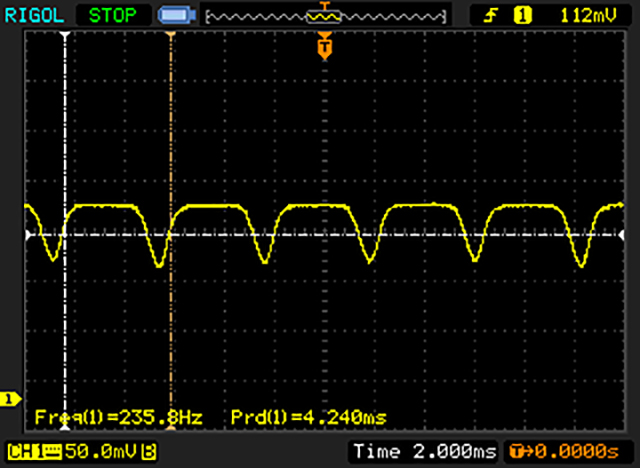Click the RIGOL logo text
The width and height of the screenshot is (640, 468).
click(x=34, y=16)
